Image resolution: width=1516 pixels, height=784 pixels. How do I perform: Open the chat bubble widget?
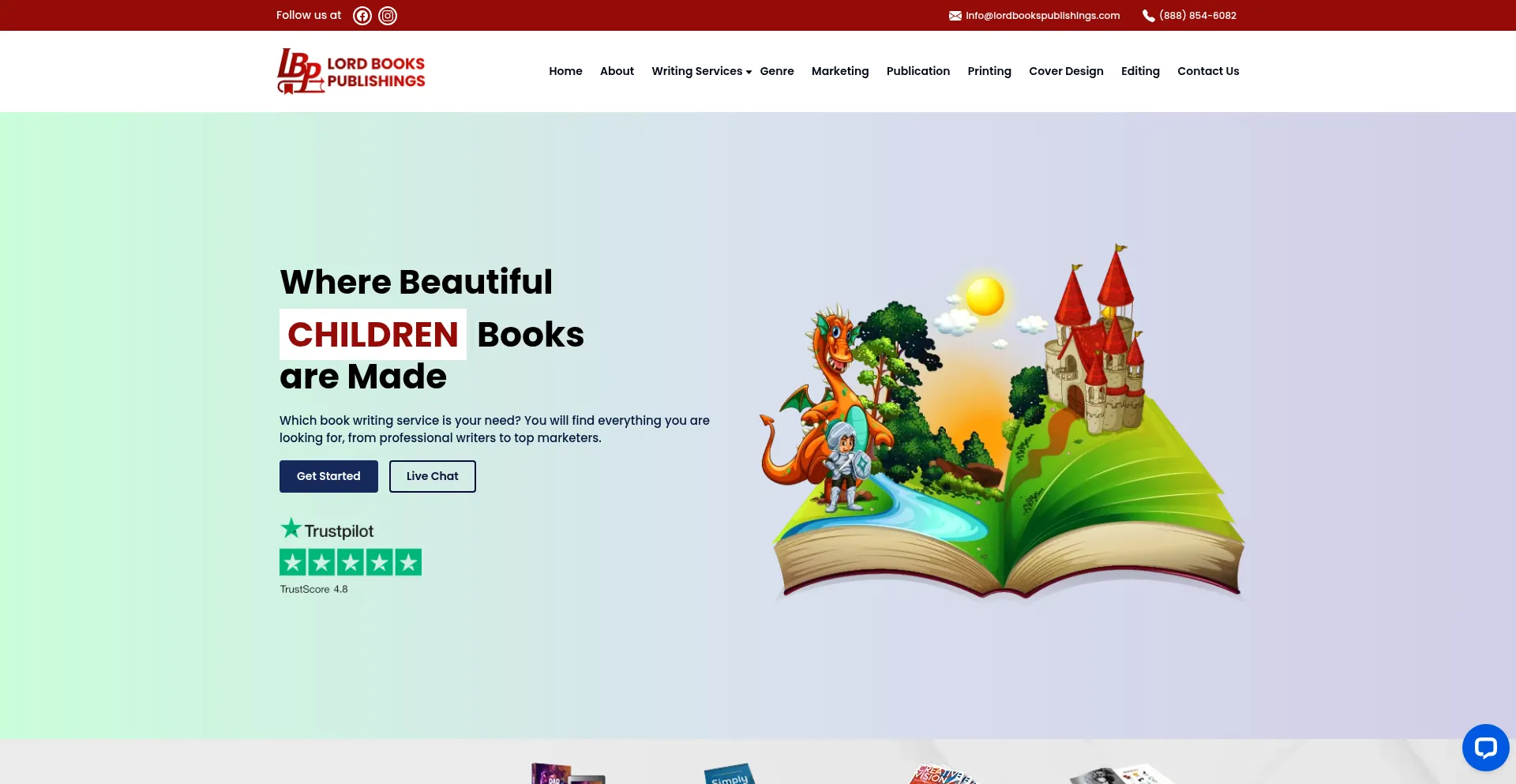[x=1485, y=747]
